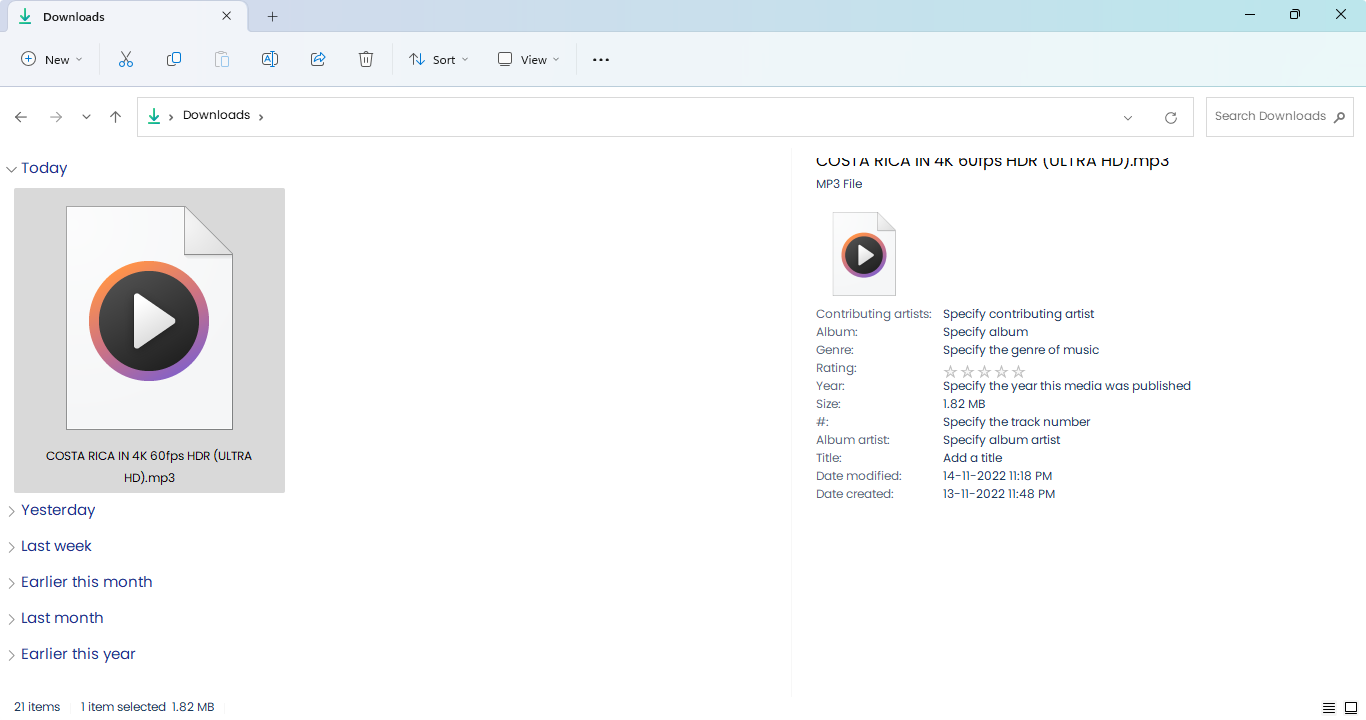Click the Paste icon in the toolbar

coord(222,59)
